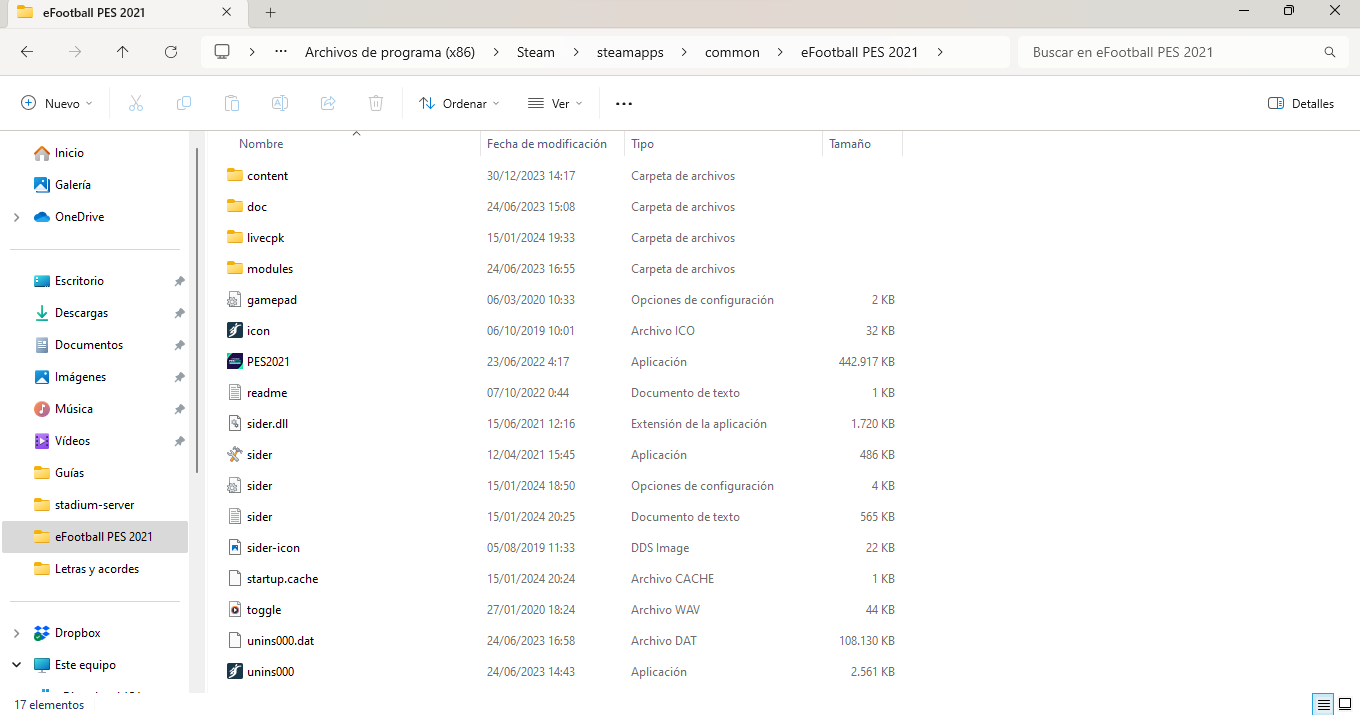Unpin Escritorio from quick access
This screenshot has height=715, width=1360.
point(179,281)
